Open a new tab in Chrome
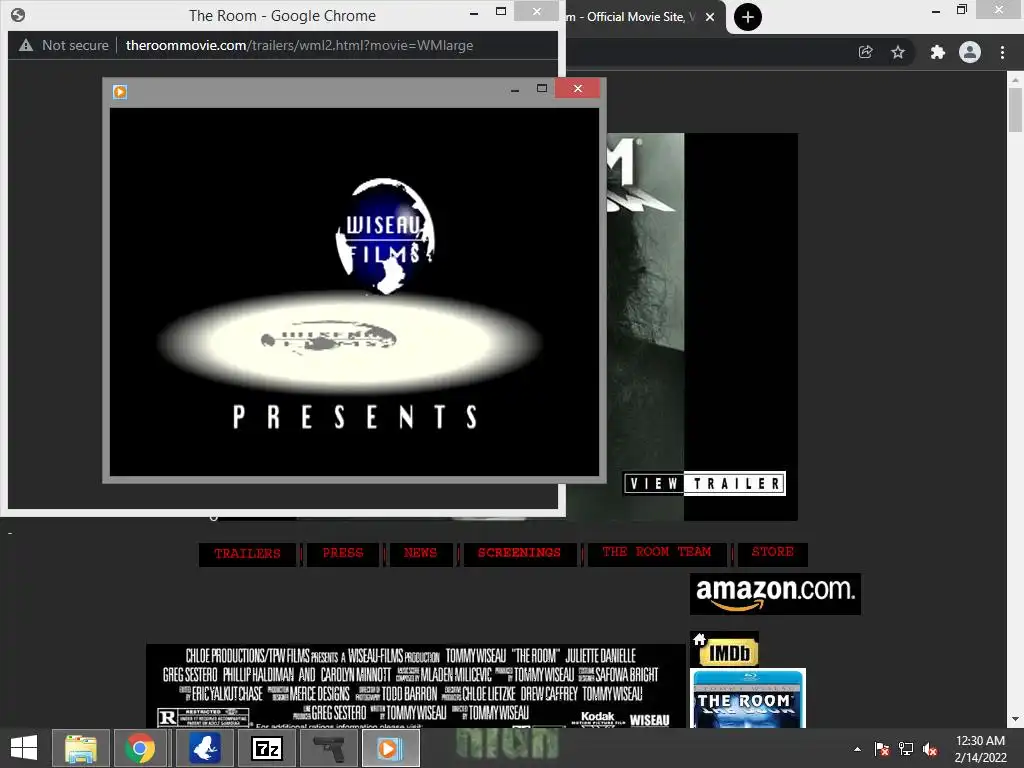 748,17
